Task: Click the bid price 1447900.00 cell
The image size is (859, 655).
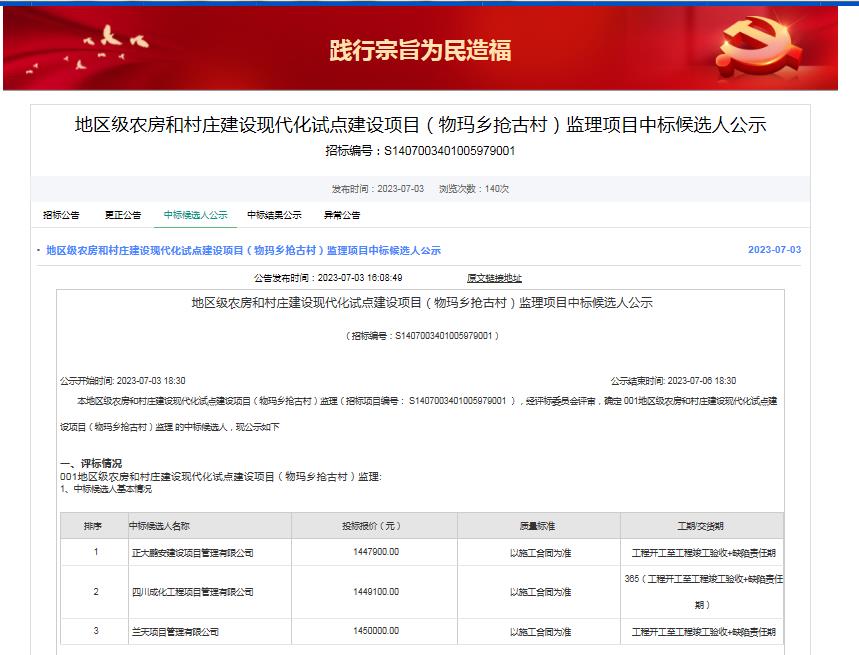Action: point(375,552)
